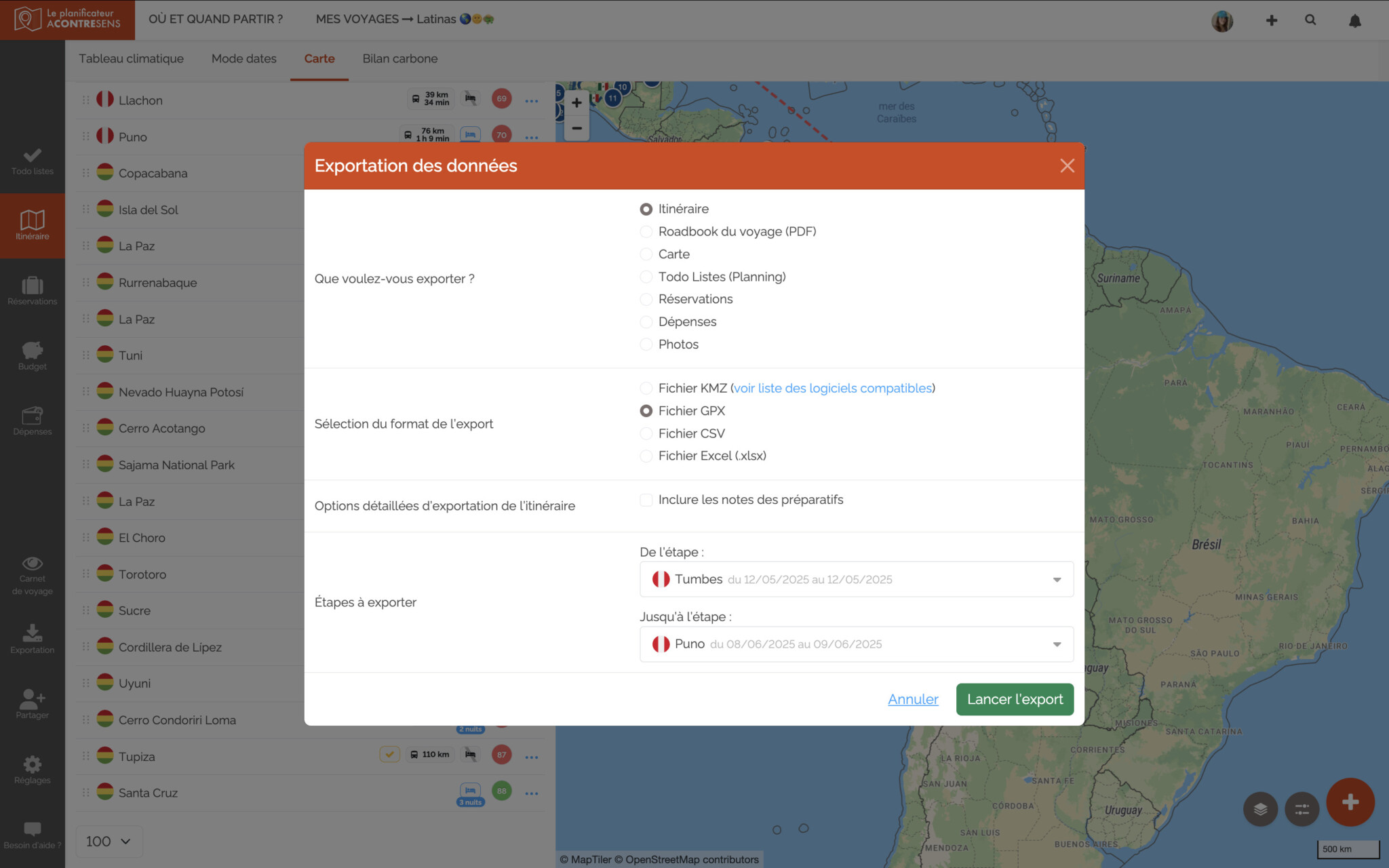The image size is (1389, 868).
Task: Click Annuler link
Action: tap(913, 699)
